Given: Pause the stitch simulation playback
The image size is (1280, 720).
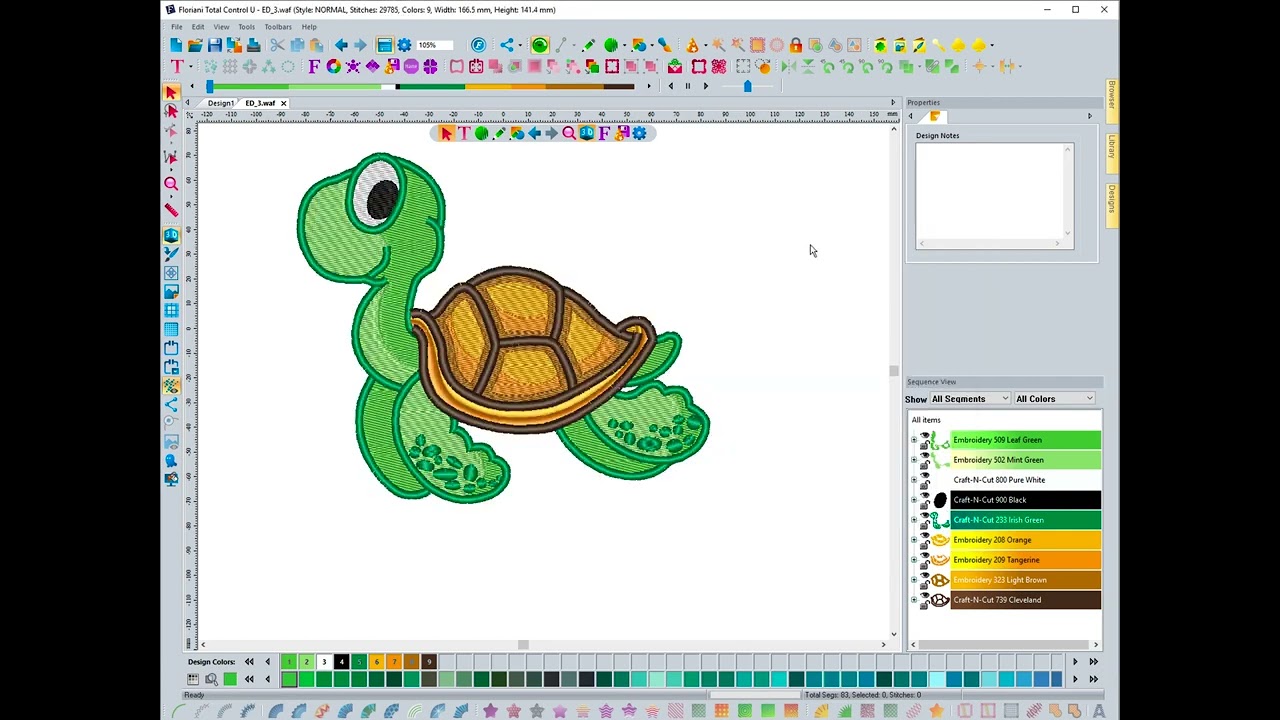Looking at the screenshot, I should (687, 86).
